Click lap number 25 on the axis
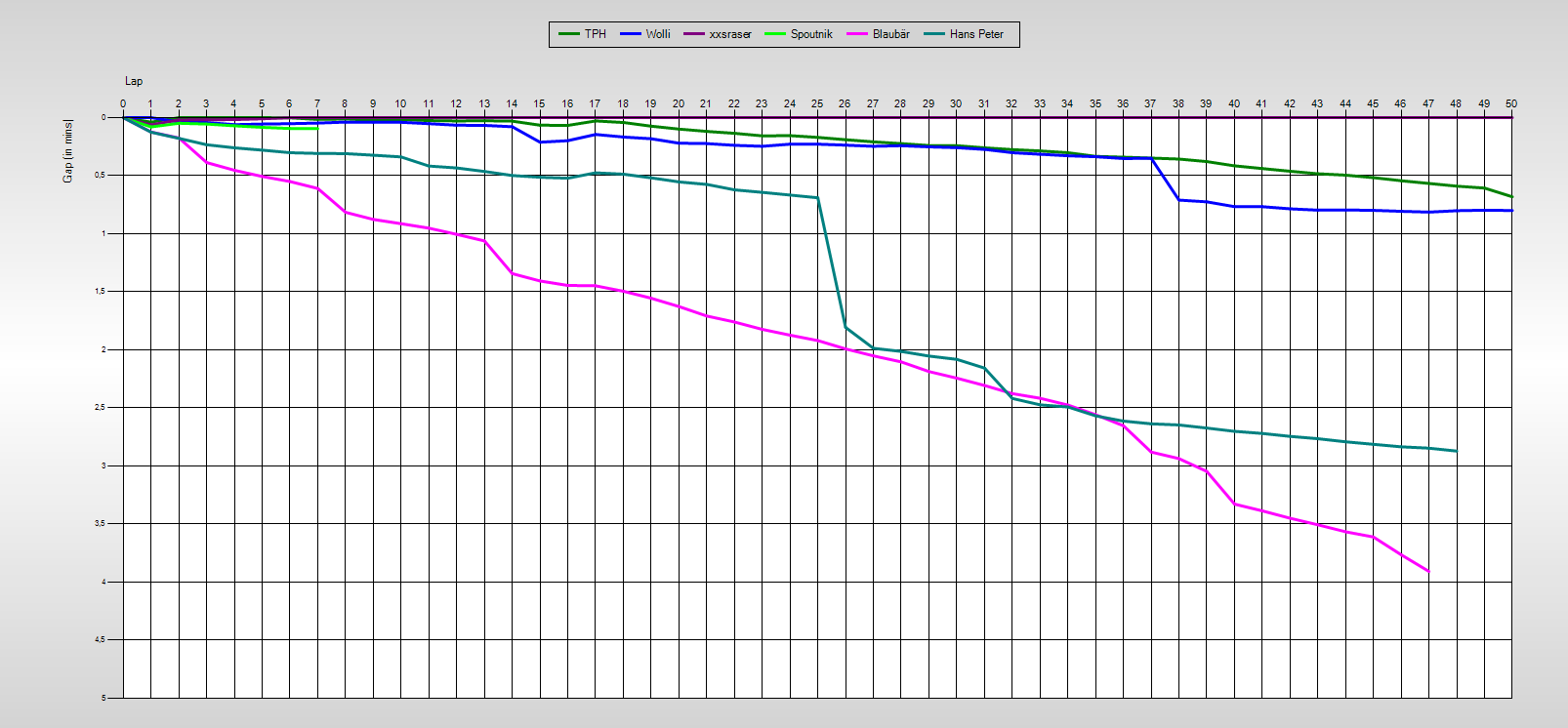The width and height of the screenshot is (1568, 728). pos(817,103)
